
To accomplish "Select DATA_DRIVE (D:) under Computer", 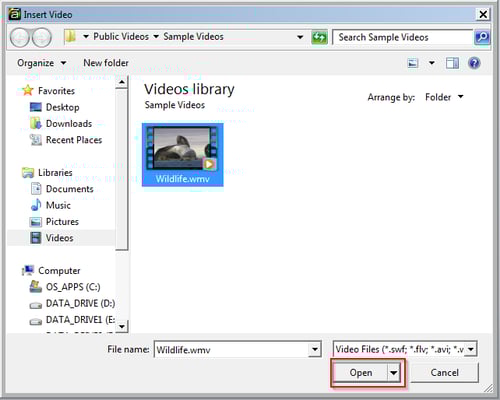I will pos(80,303).
